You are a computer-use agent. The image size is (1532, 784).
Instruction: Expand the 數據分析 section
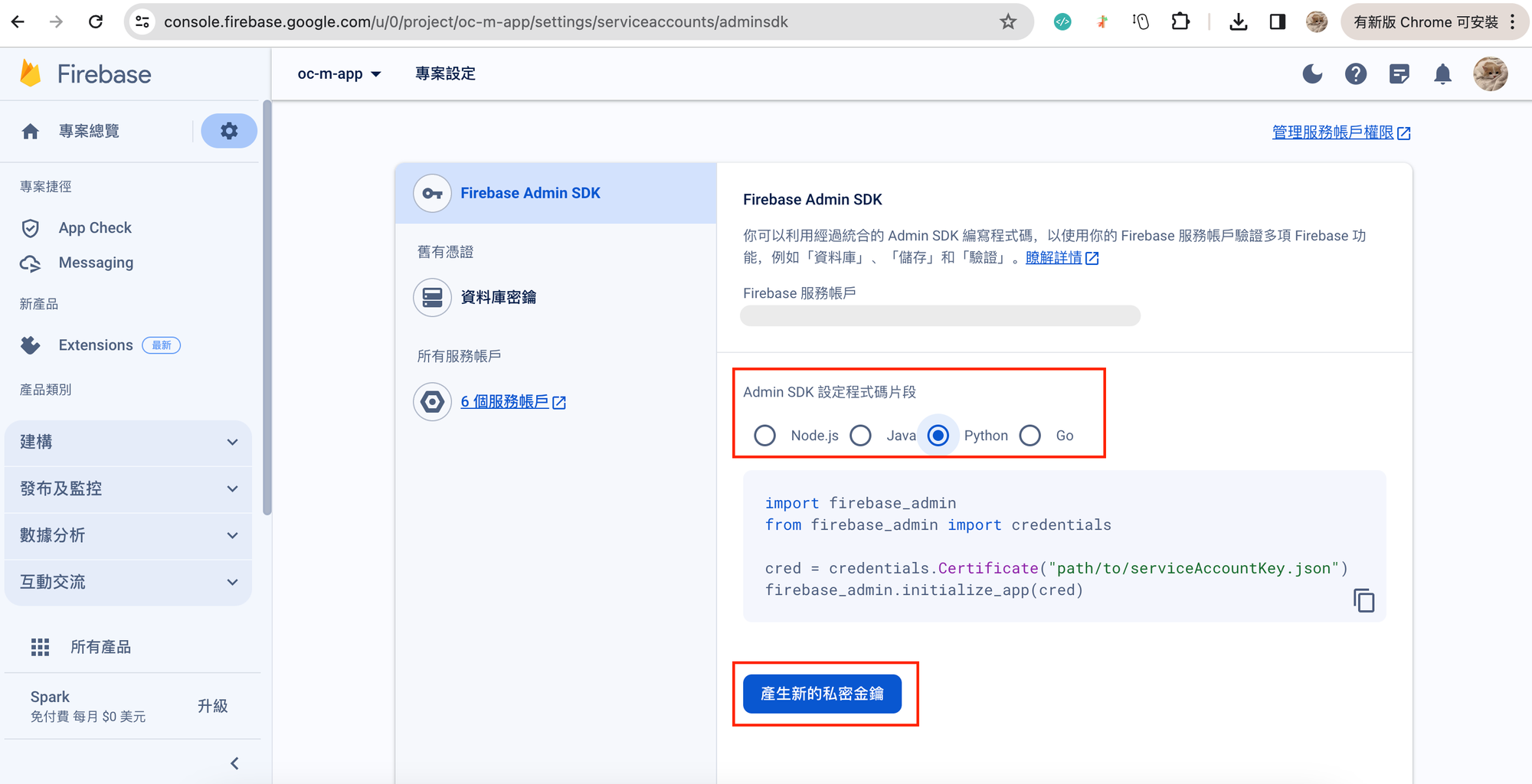[128, 536]
